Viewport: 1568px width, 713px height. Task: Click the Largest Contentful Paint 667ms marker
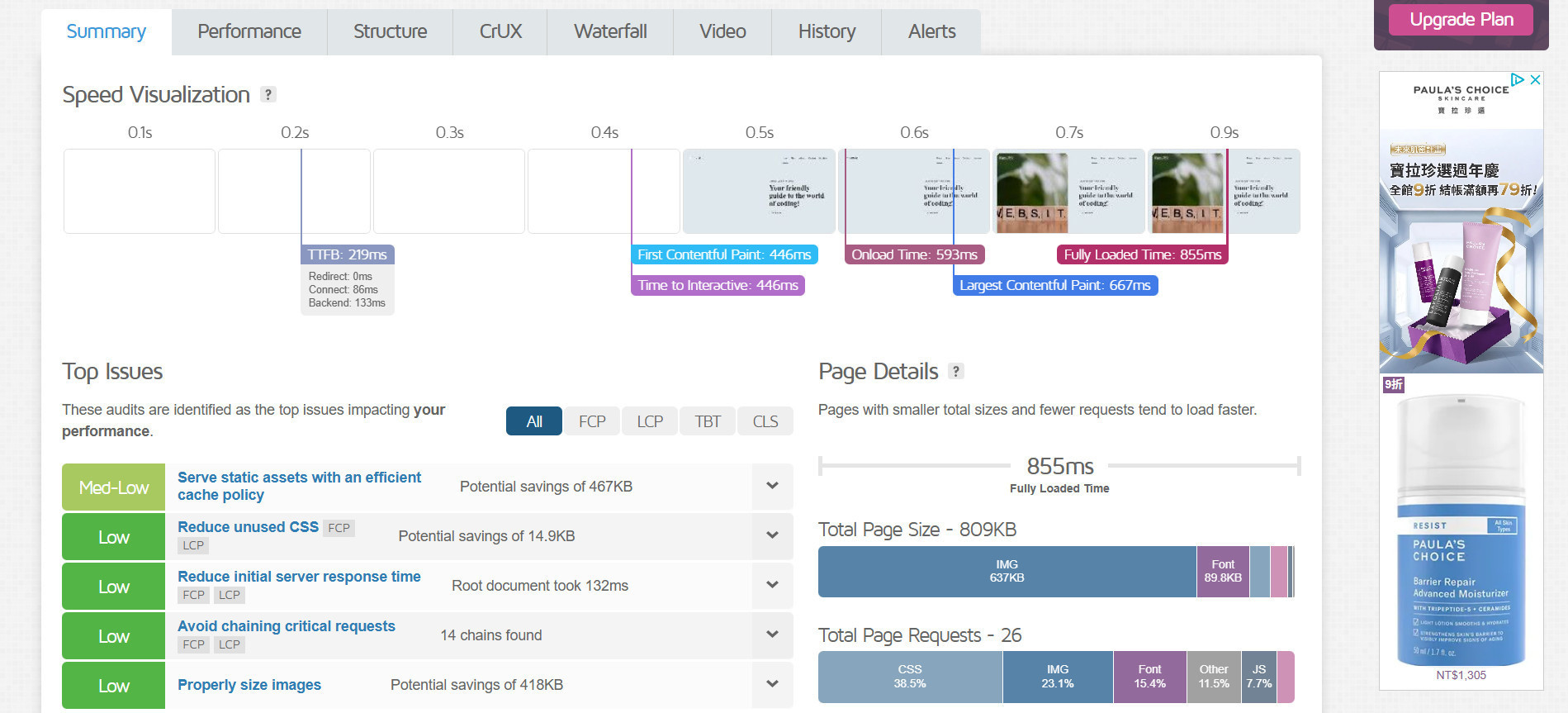(x=1054, y=286)
